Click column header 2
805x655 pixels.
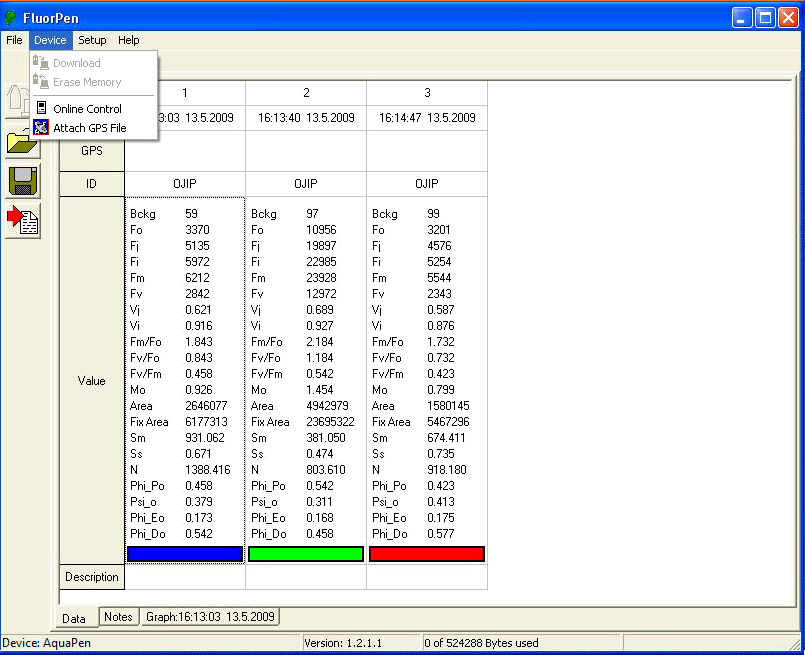306,93
